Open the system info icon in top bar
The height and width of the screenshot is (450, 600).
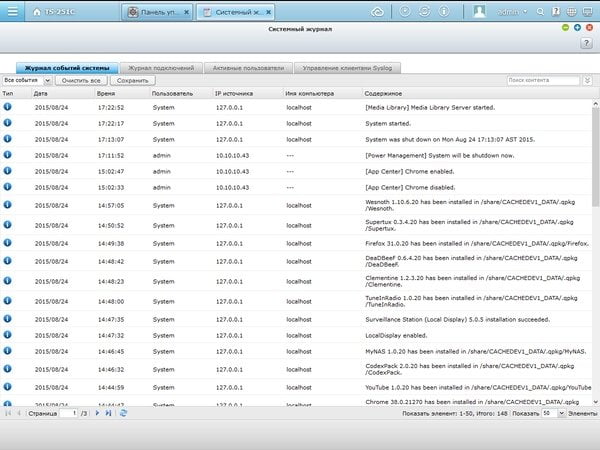pyautogui.click(x=444, y=11)
